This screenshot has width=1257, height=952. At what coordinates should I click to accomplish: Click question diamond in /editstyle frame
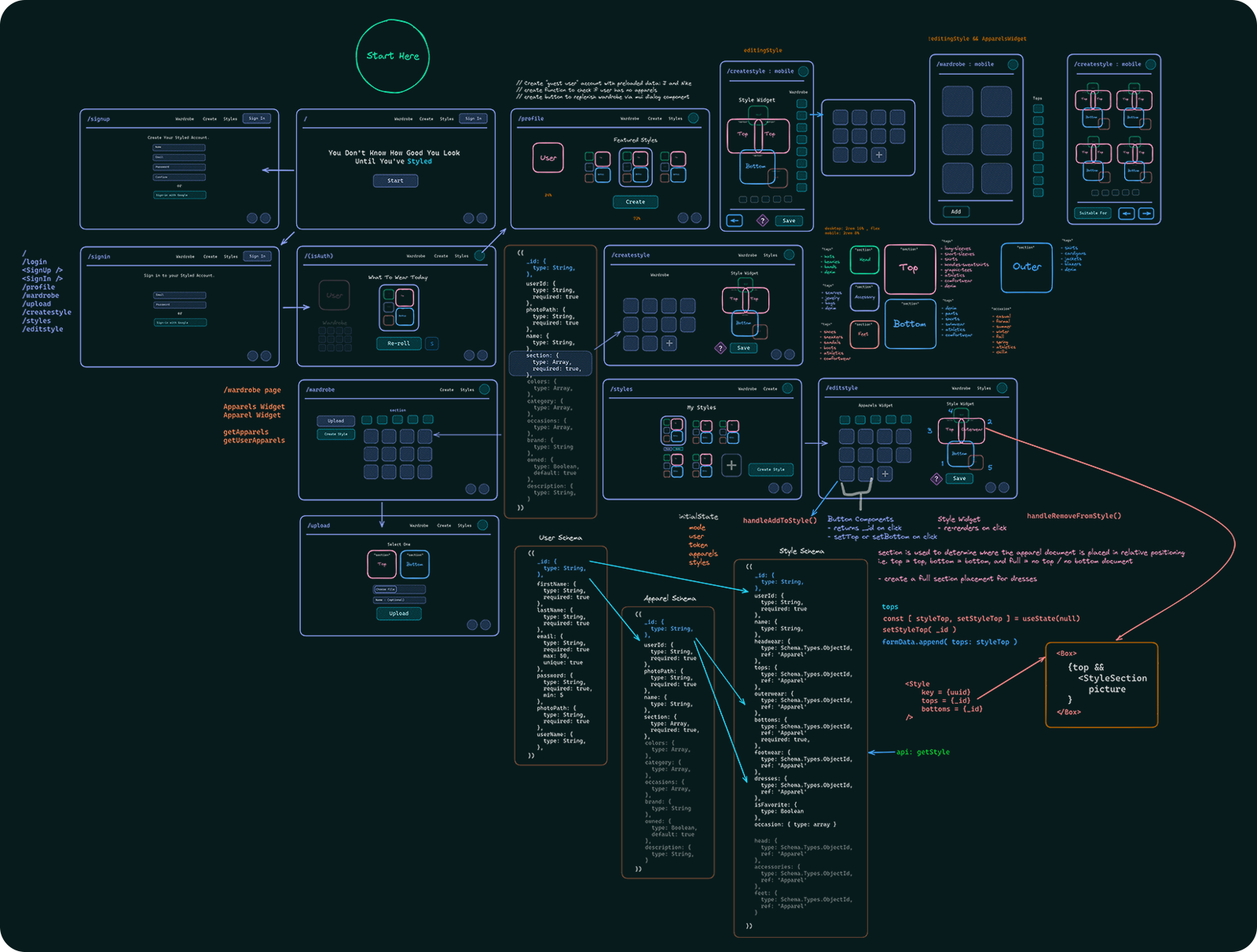point(936,478)
